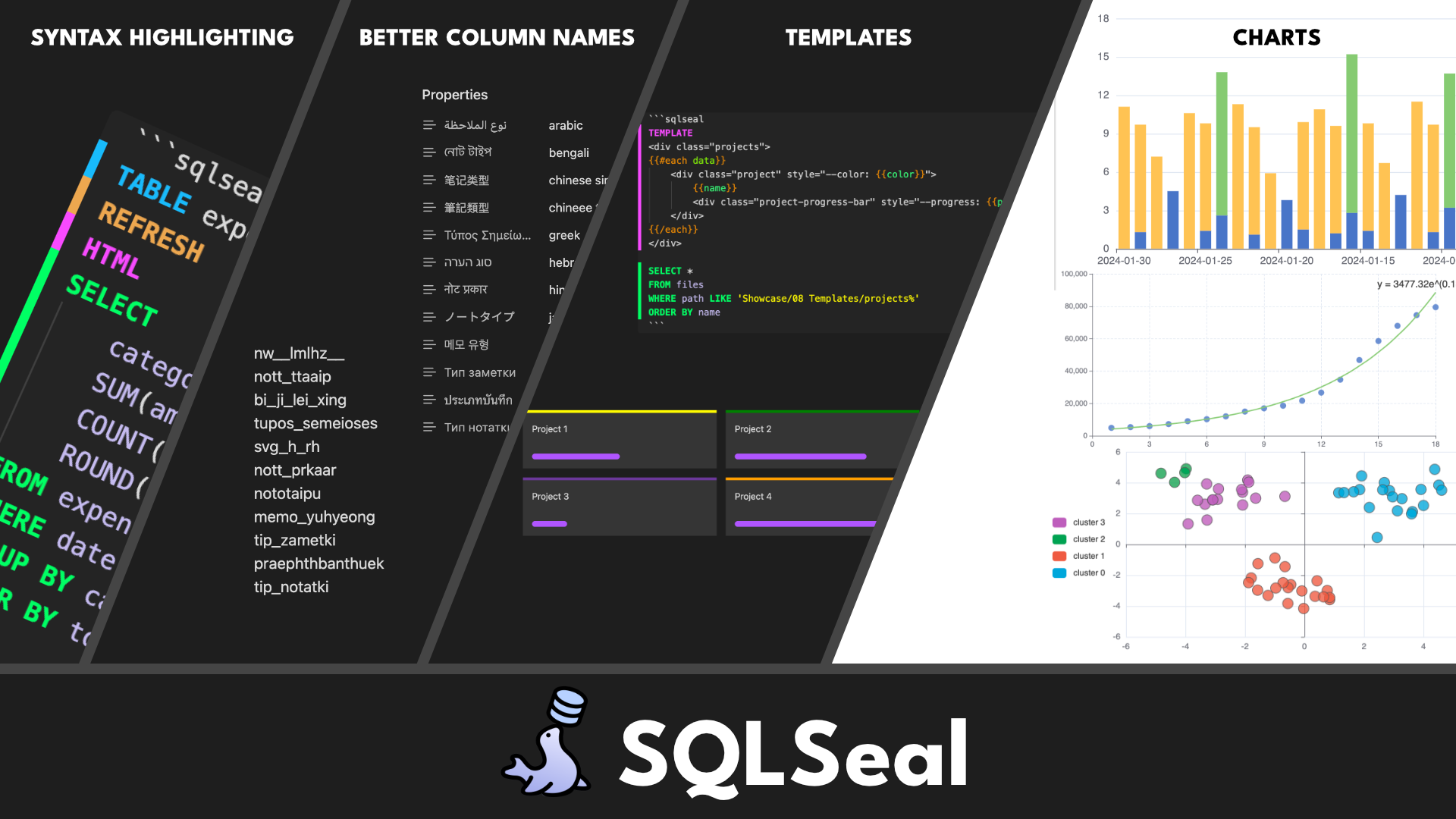Click the list icon beside ノートタイプ property
The width and height of the screenshot is (1456, 819).
coord(428,317)
